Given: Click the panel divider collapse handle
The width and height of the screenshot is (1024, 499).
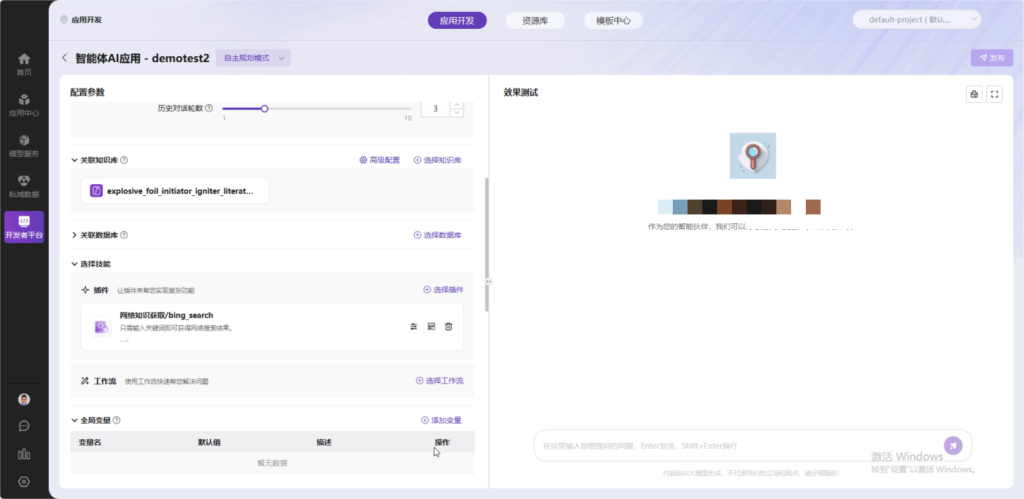Looking at the screenshot, I should [488, 282].
